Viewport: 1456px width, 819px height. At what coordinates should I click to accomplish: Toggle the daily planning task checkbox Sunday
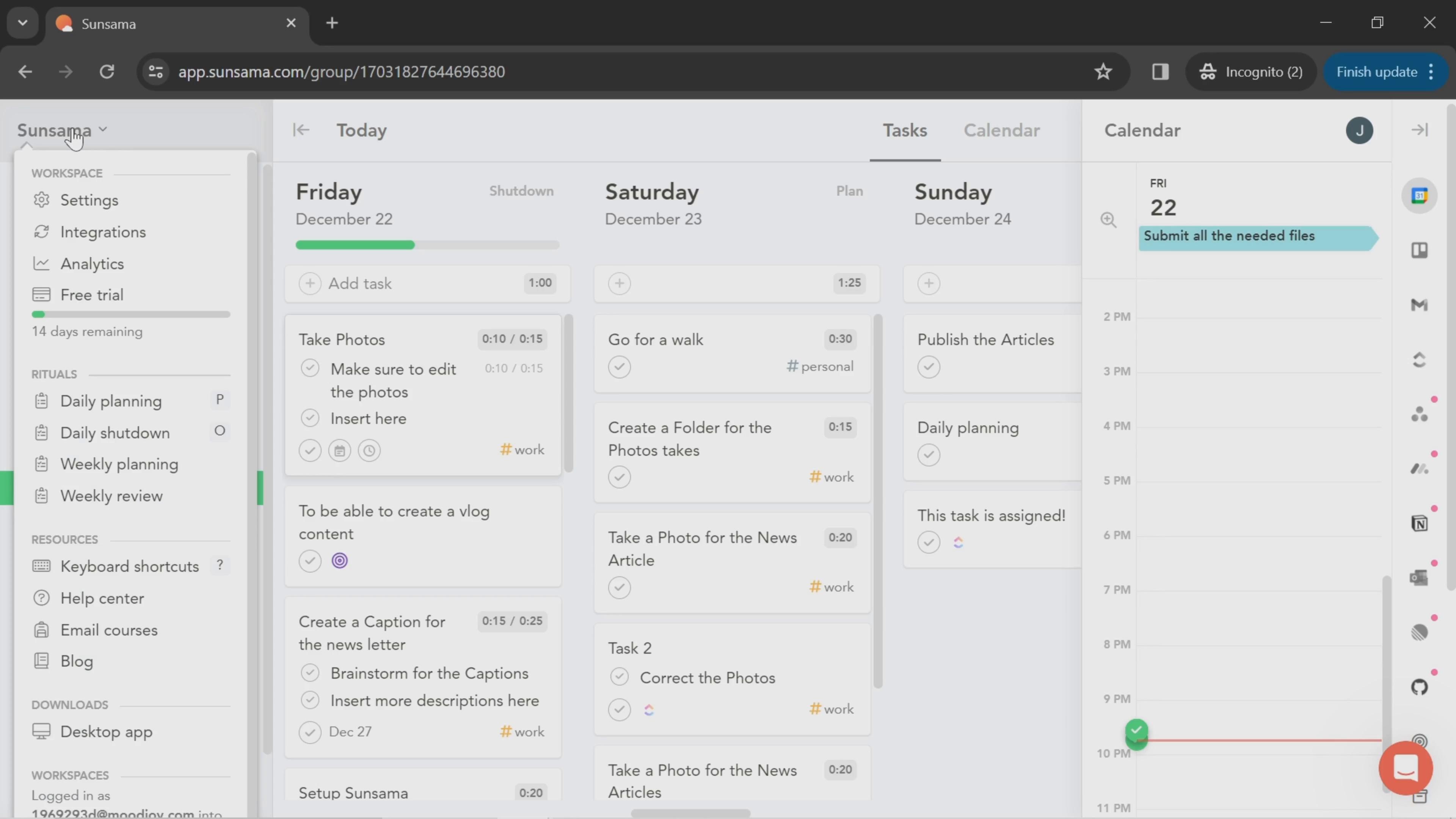[928, 454]
